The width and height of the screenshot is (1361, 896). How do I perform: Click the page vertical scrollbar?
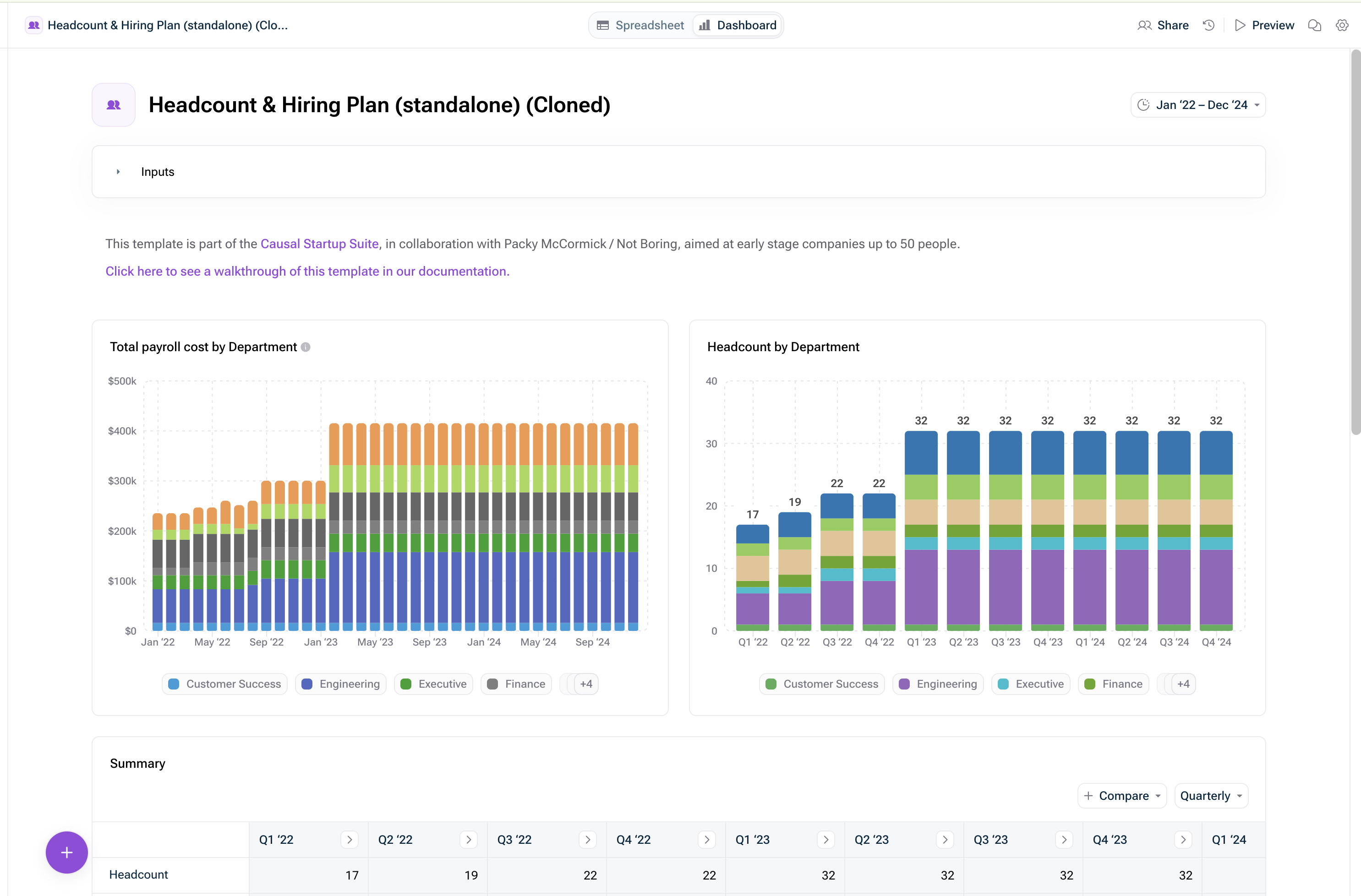1356,243
